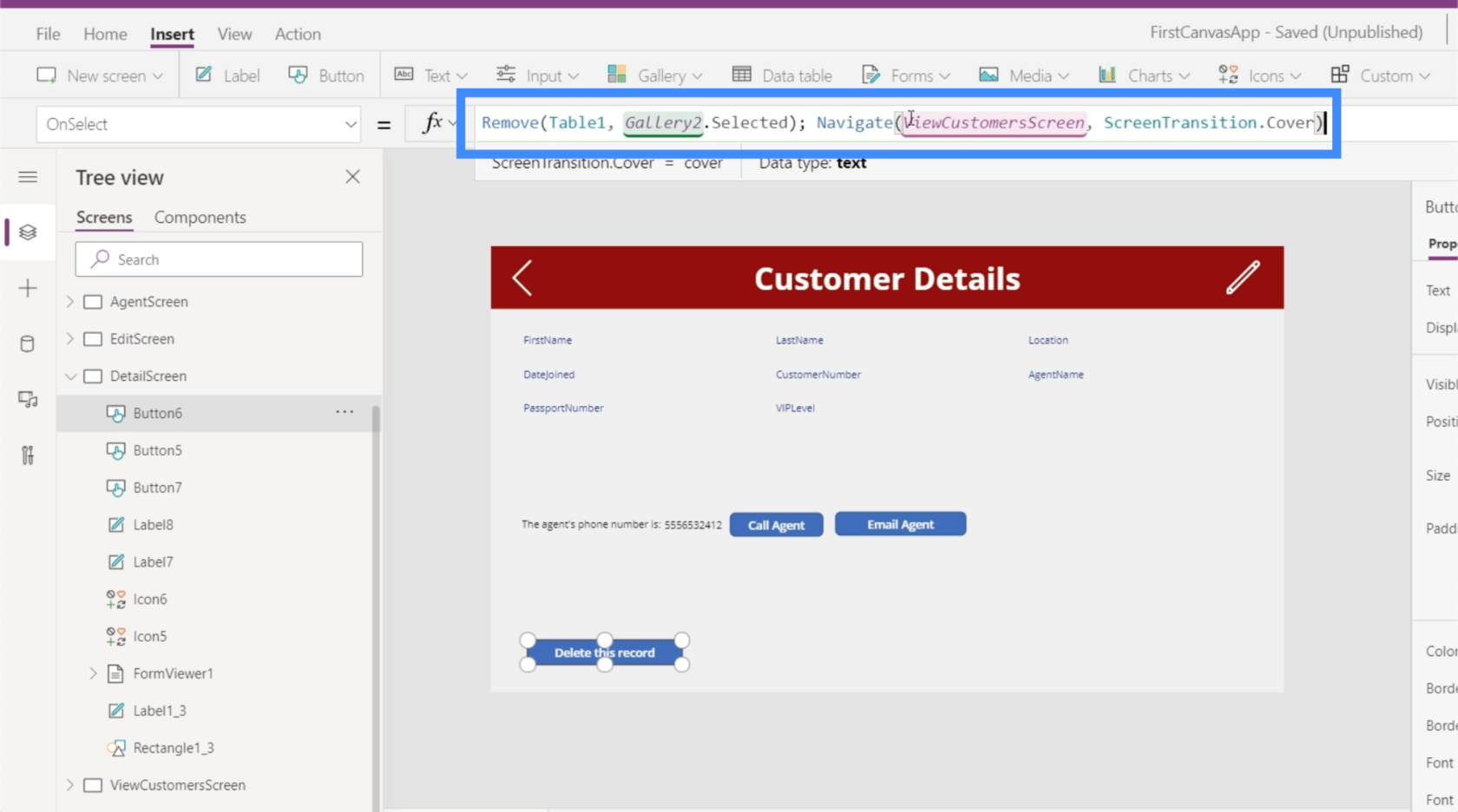Select Label1_3 in the tree view

[160, 710]
